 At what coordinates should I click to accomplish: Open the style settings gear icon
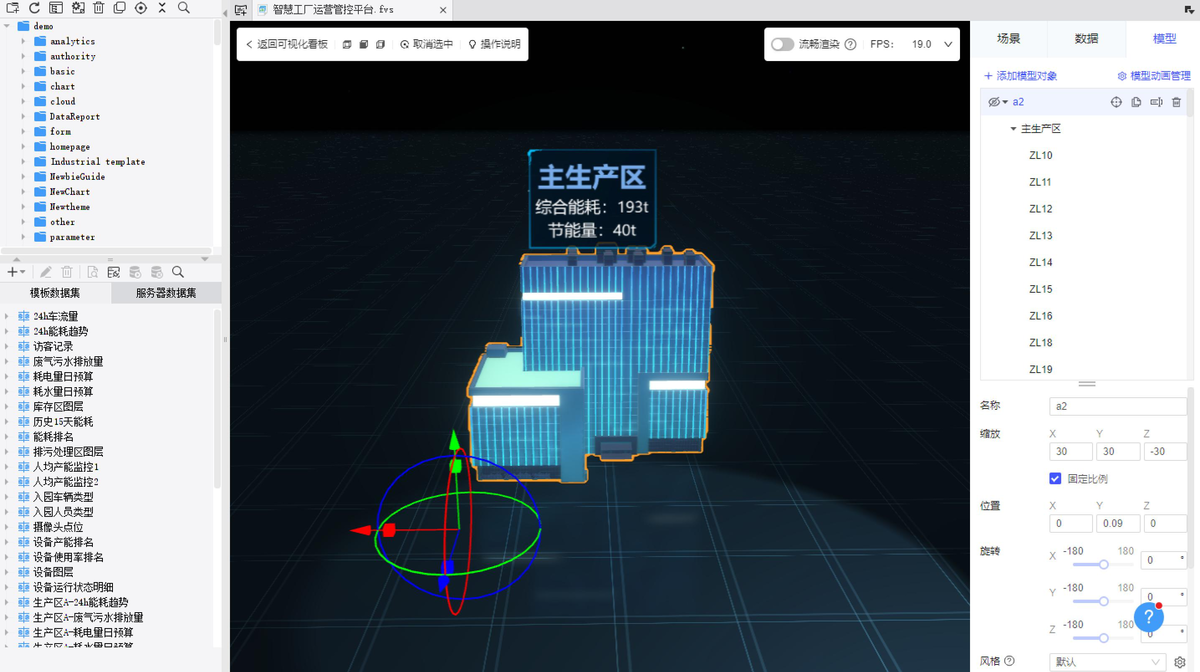(x=1179, y=662)
